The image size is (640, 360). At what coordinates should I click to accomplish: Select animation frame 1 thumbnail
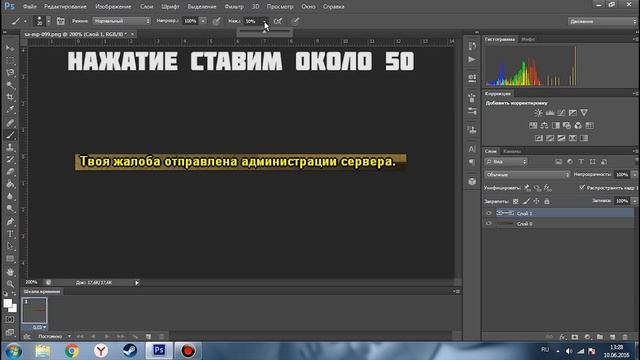pyautogui.click(x=34, y=311)
